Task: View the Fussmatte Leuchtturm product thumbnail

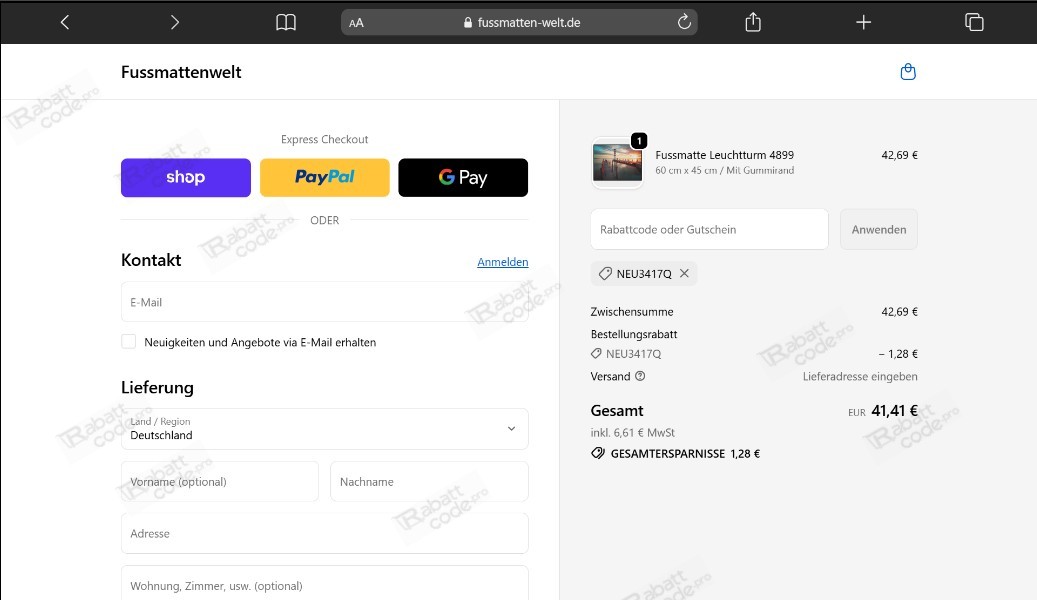Action: click(617, 162)
